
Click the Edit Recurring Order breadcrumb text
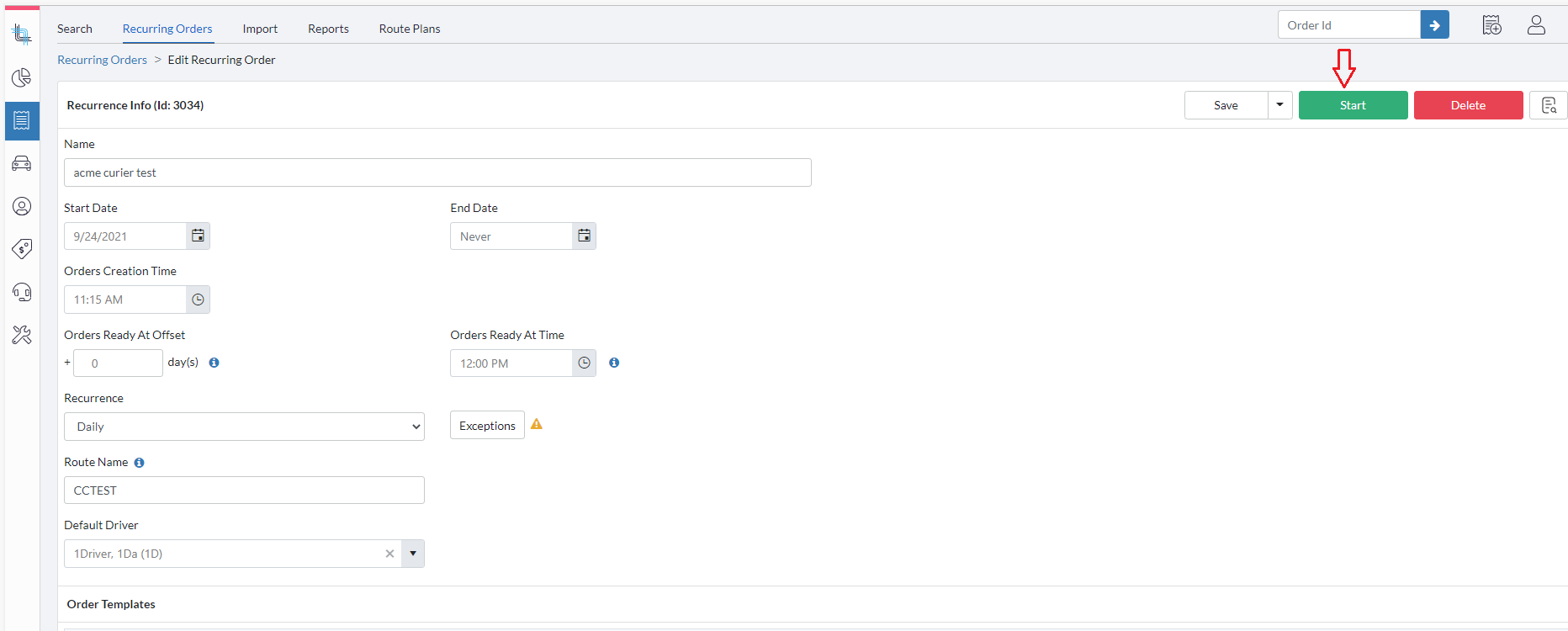tap(221, 60)
